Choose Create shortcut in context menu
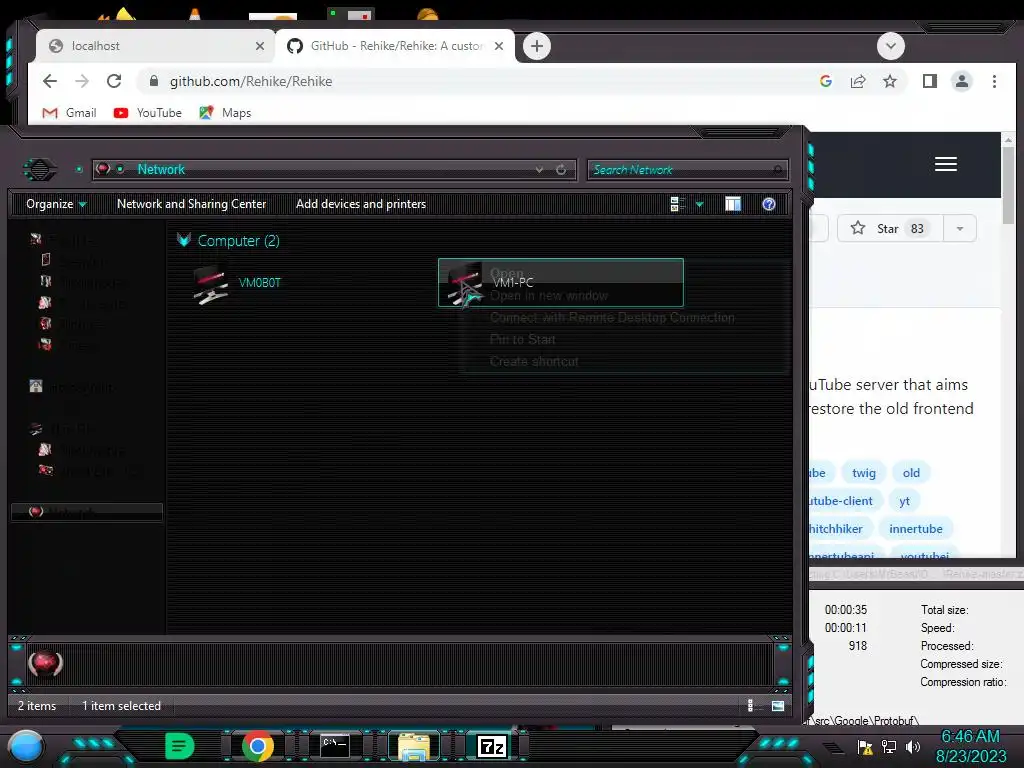 (534, 362)
